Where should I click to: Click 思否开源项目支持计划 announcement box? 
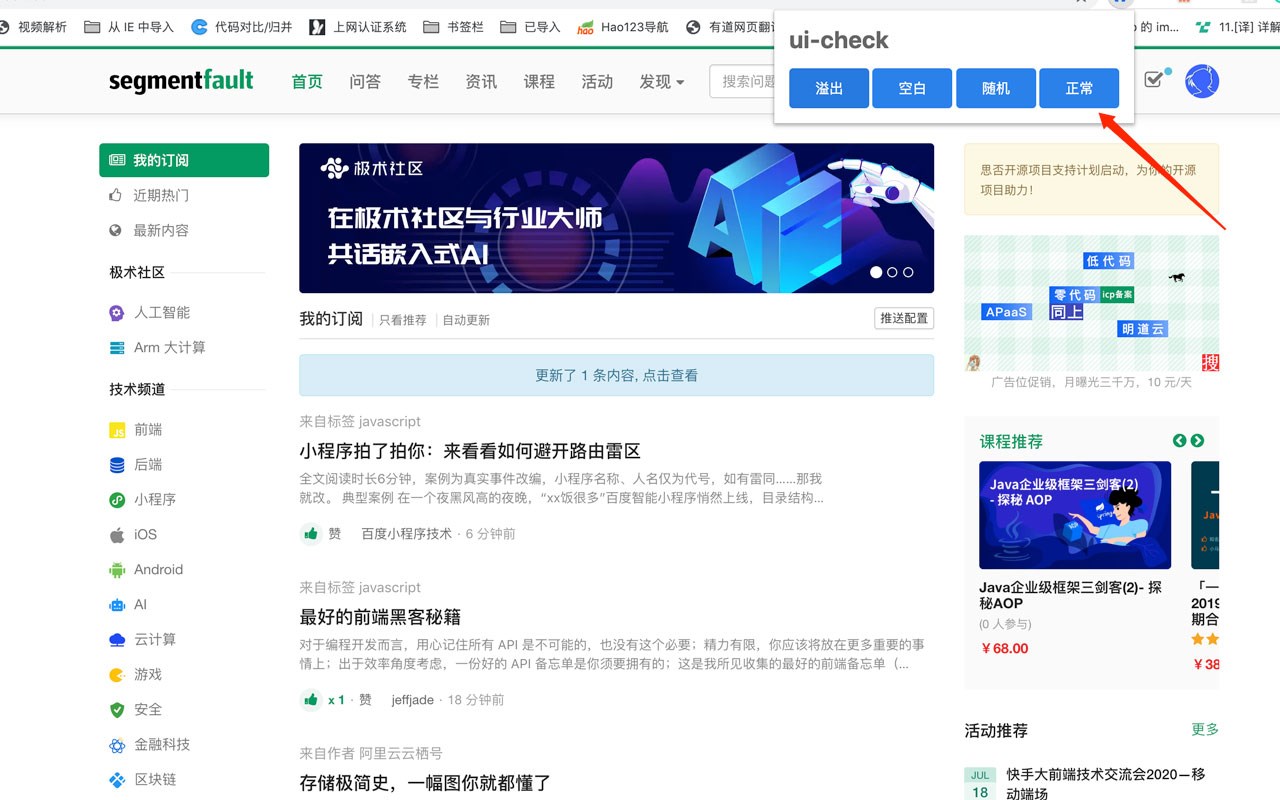pyautogui.click(x=1091, y=179)
